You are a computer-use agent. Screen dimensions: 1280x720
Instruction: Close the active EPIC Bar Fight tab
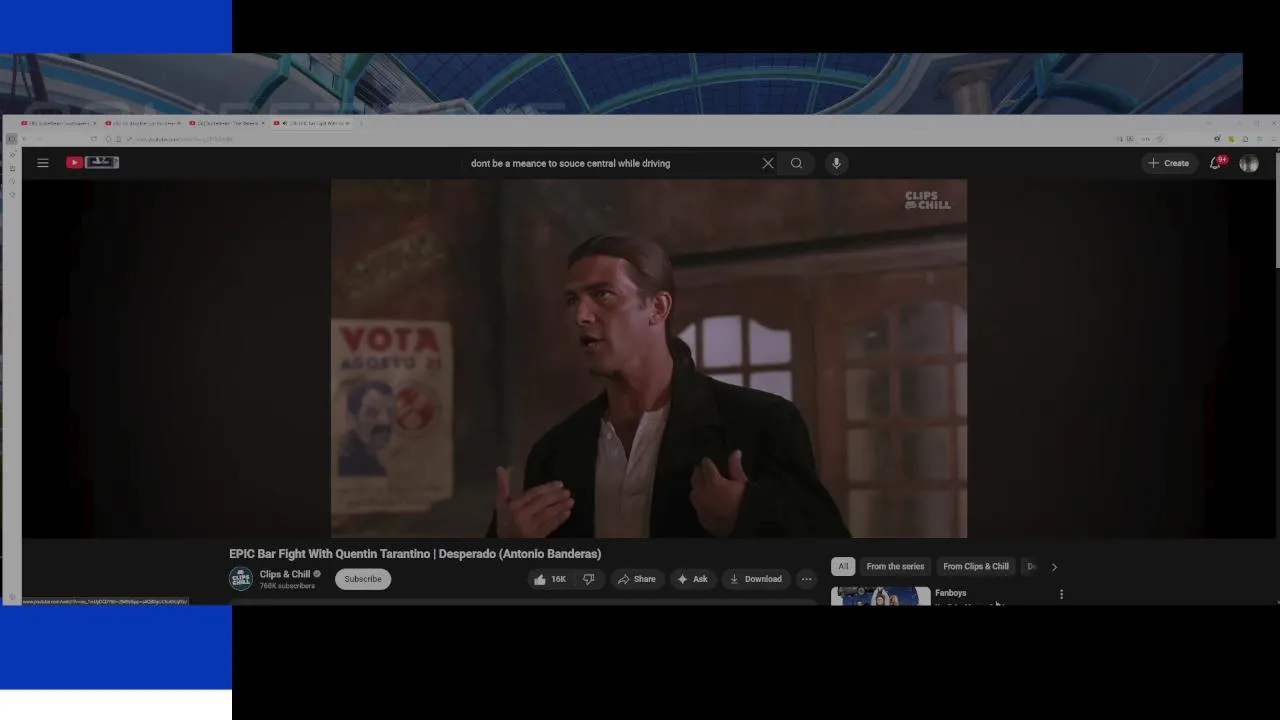(x=348, y=123)
